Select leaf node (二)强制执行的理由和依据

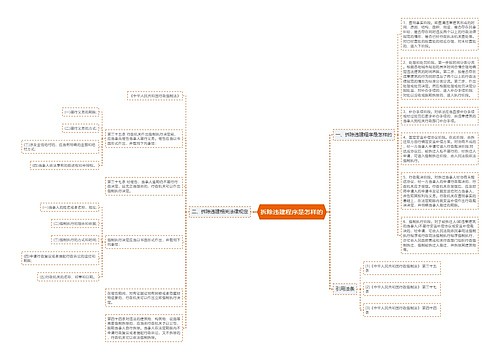[x=75, y=224]
